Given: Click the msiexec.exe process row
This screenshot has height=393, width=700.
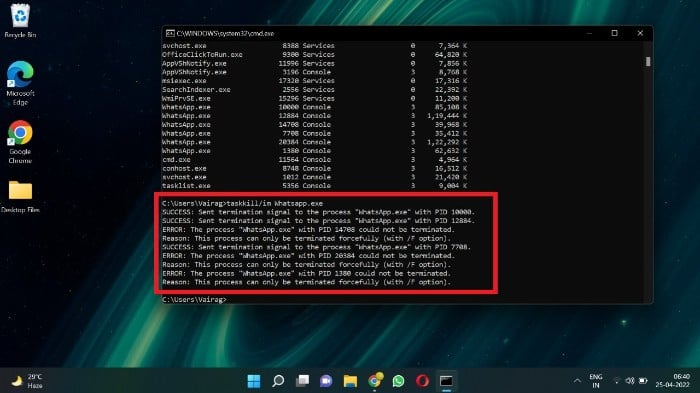Looking at the screenshot, I should [x=315, y=81].
